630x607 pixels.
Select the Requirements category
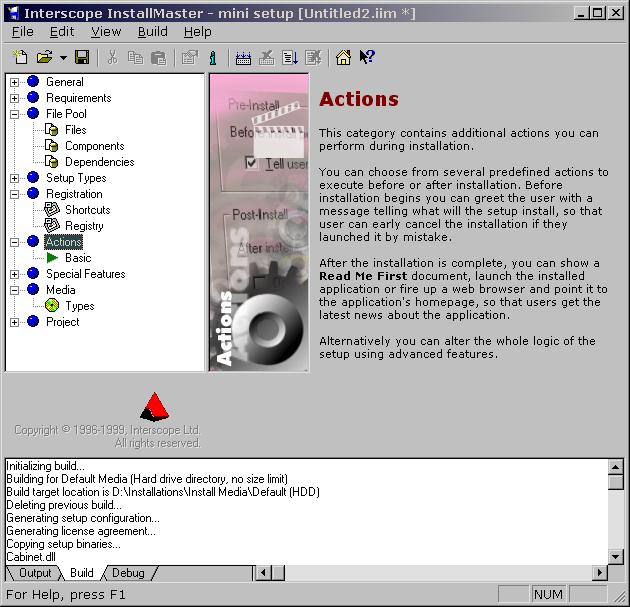[x=79, y=98]
